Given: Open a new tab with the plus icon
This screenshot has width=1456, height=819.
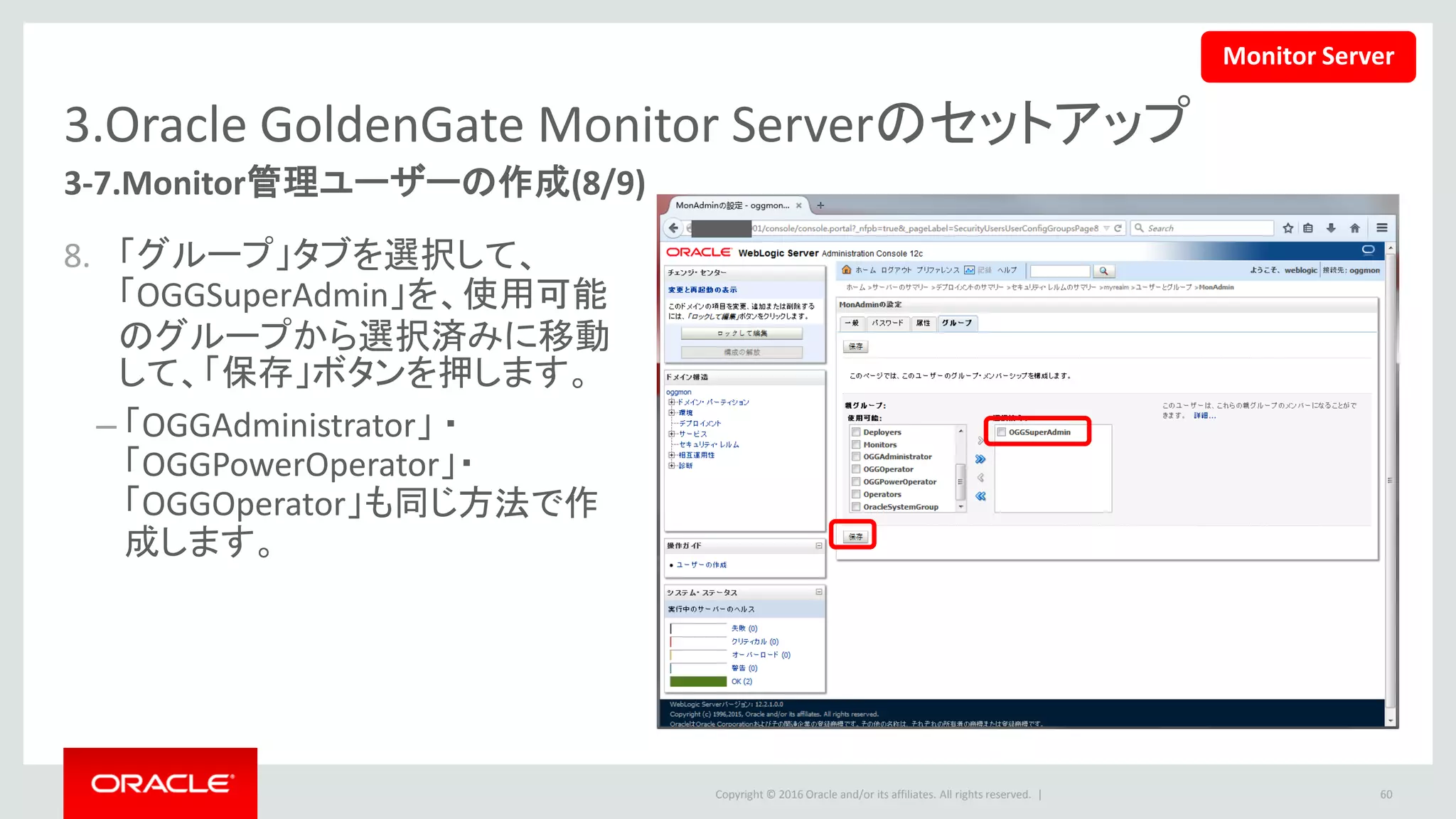Looking at the screenshot, I should pyautogui.click(x=820, y=205).
